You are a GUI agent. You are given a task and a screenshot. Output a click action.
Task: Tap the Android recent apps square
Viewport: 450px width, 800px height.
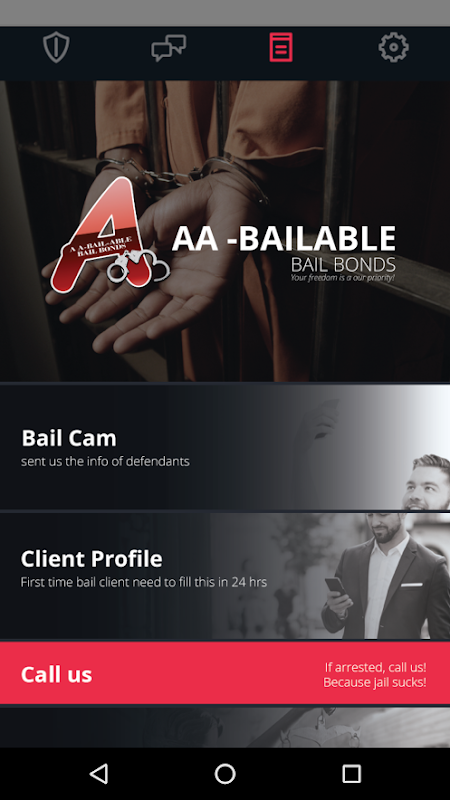click(352, 773)
